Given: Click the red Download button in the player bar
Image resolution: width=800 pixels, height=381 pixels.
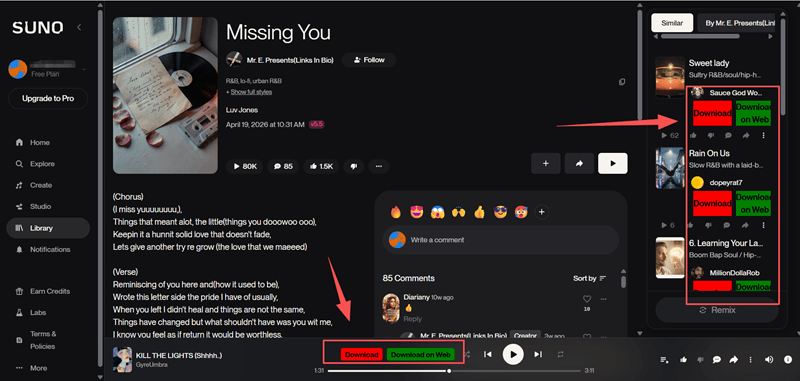Looking at the screenshot, I should 362,354.
